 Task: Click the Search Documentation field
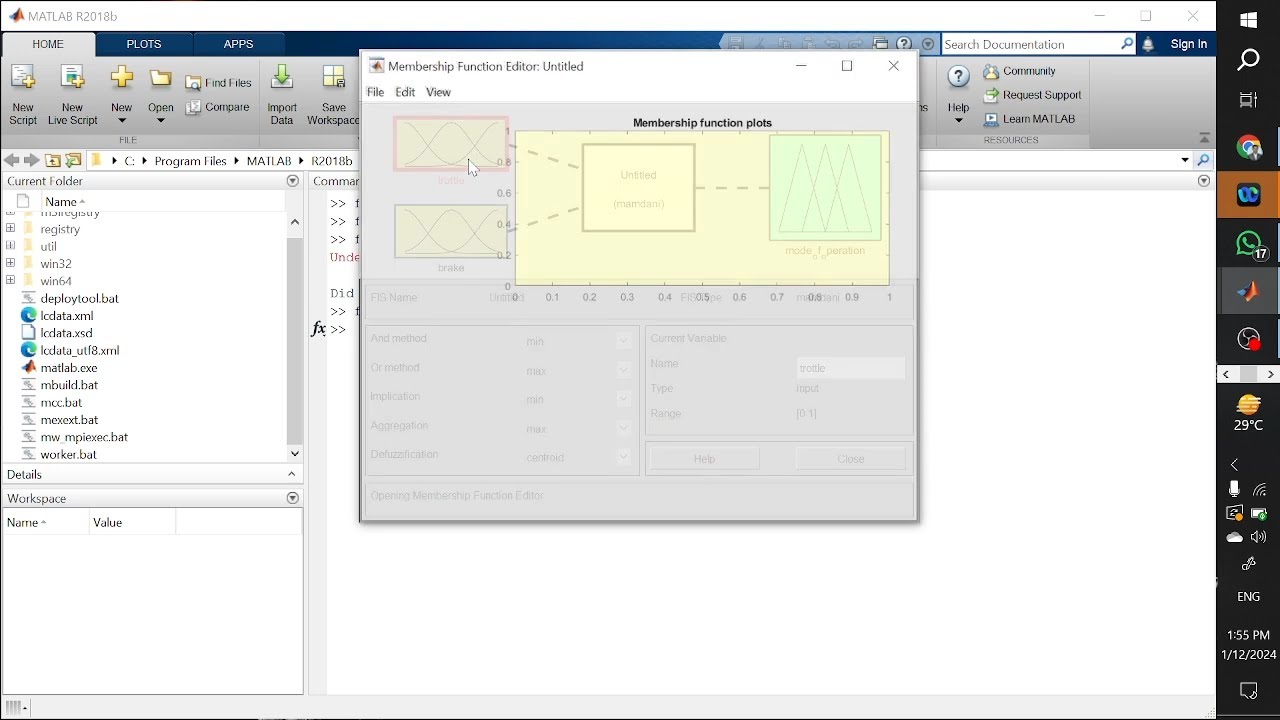click(x=1030, y=44)
